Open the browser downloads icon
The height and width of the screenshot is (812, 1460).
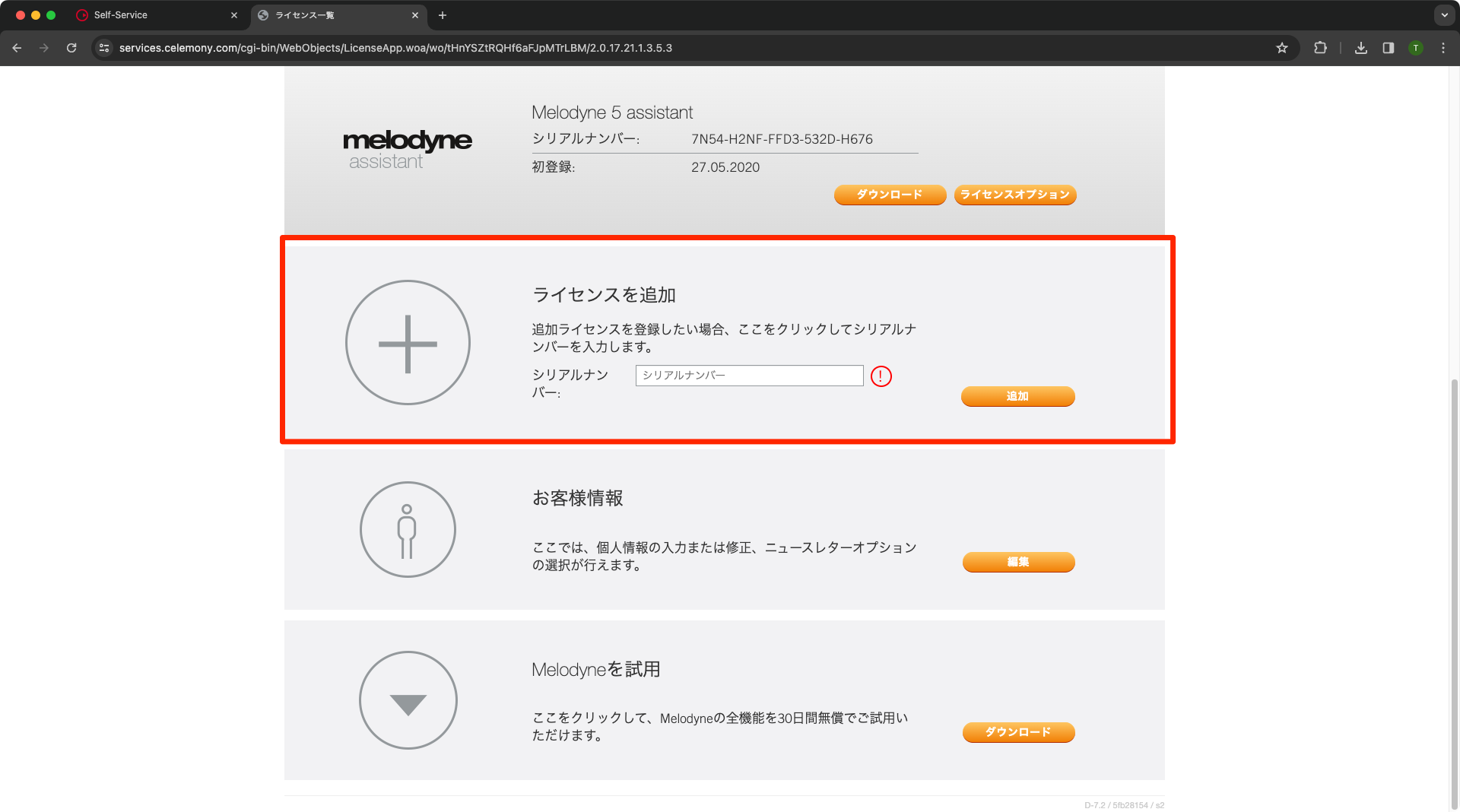pyautogui.click(x=1361, y=48)
